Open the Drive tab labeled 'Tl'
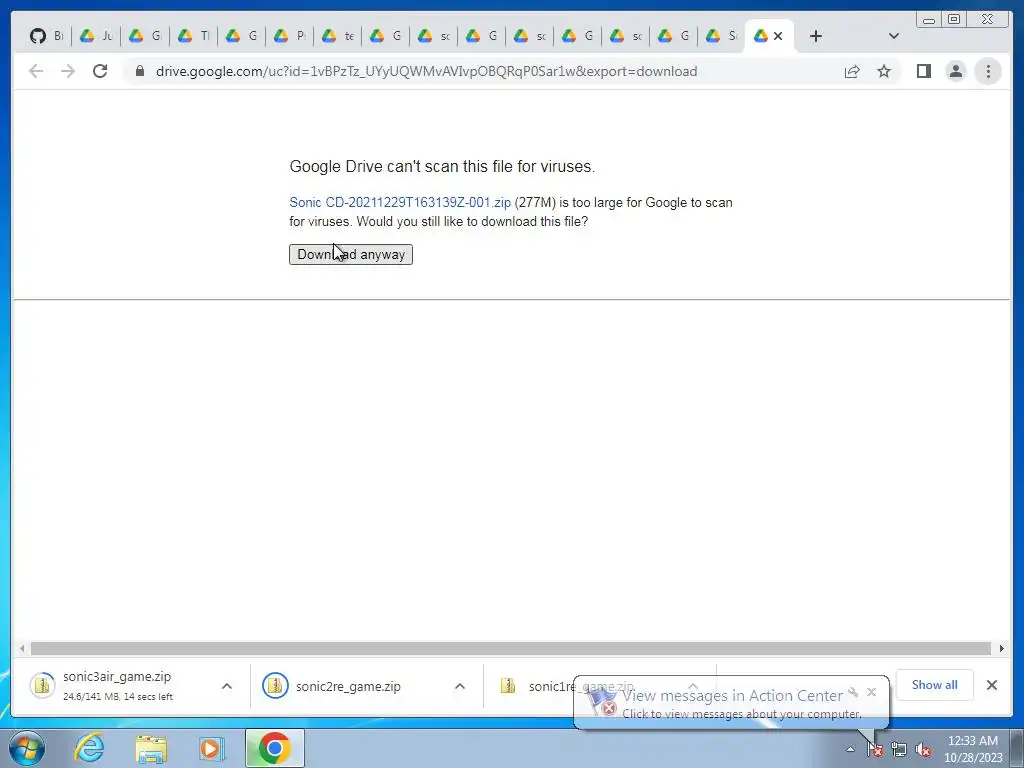1024x768 pixels. point(193,36)
